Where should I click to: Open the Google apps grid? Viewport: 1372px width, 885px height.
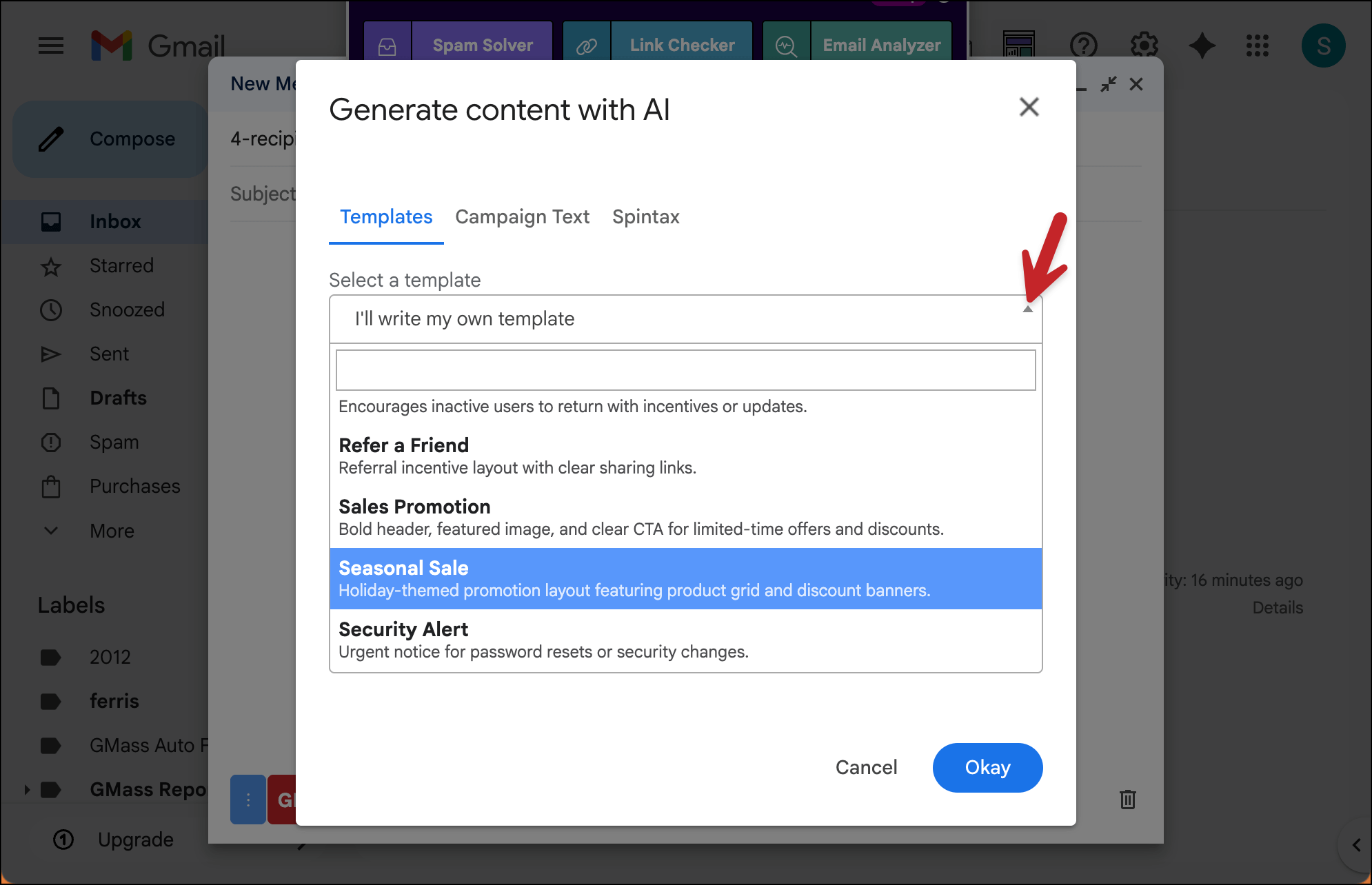pyautogui.click(x=1257, y=46)
